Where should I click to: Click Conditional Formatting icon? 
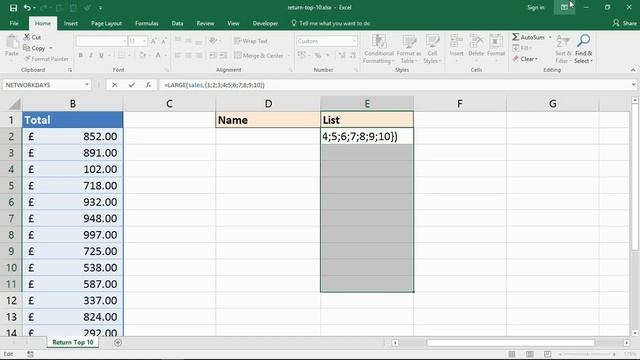coord(379,41)
